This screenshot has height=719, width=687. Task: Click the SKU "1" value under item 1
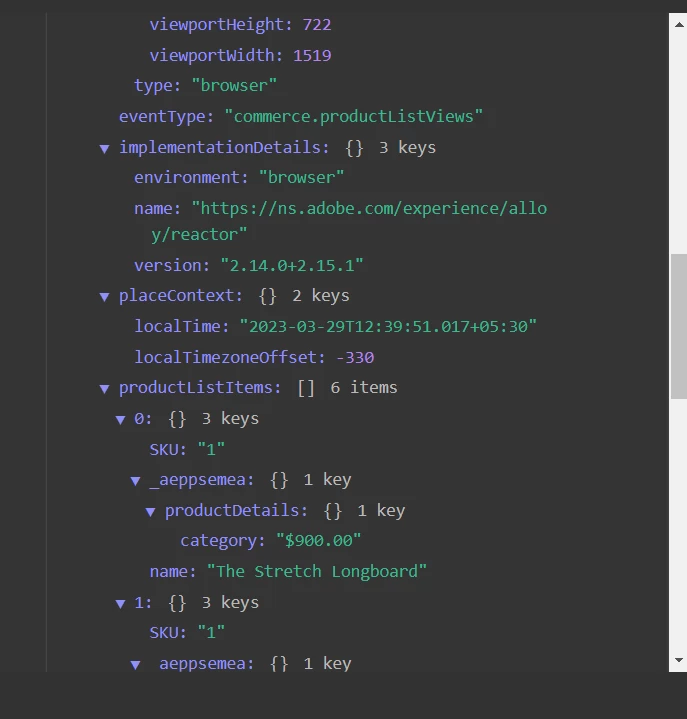tap(211, 633)
